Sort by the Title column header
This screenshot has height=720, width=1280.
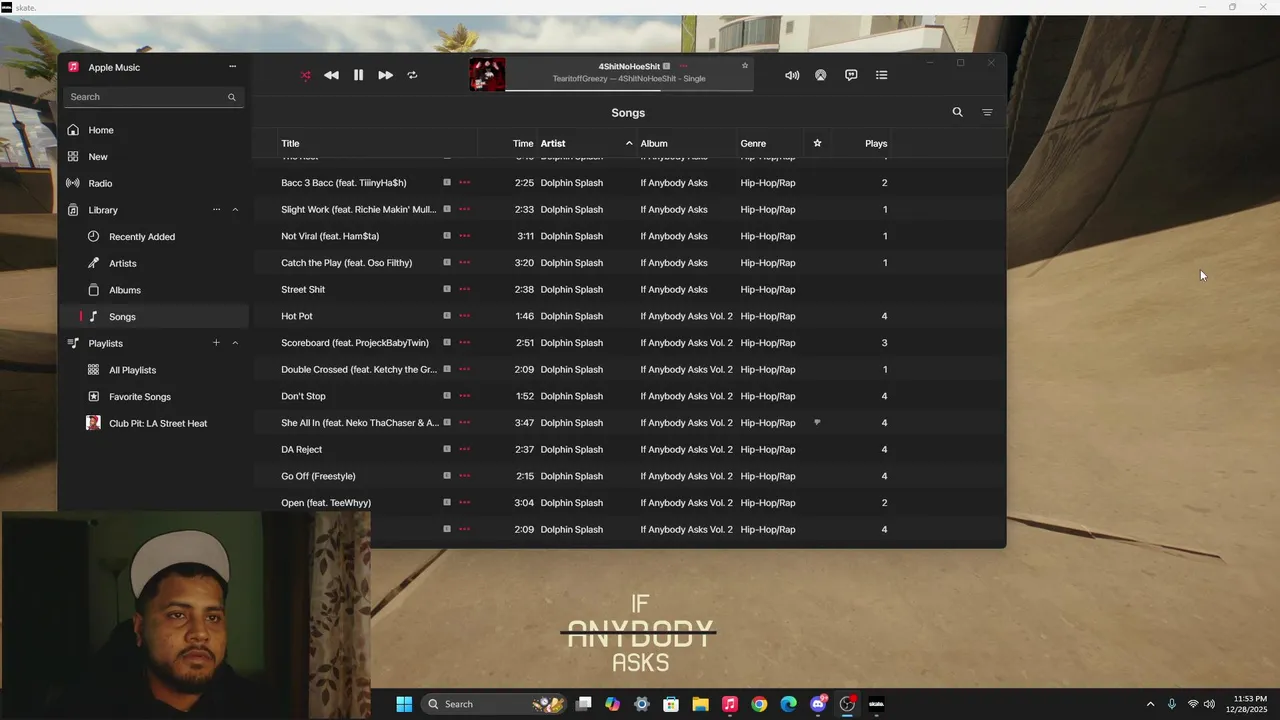pos(290,143)
